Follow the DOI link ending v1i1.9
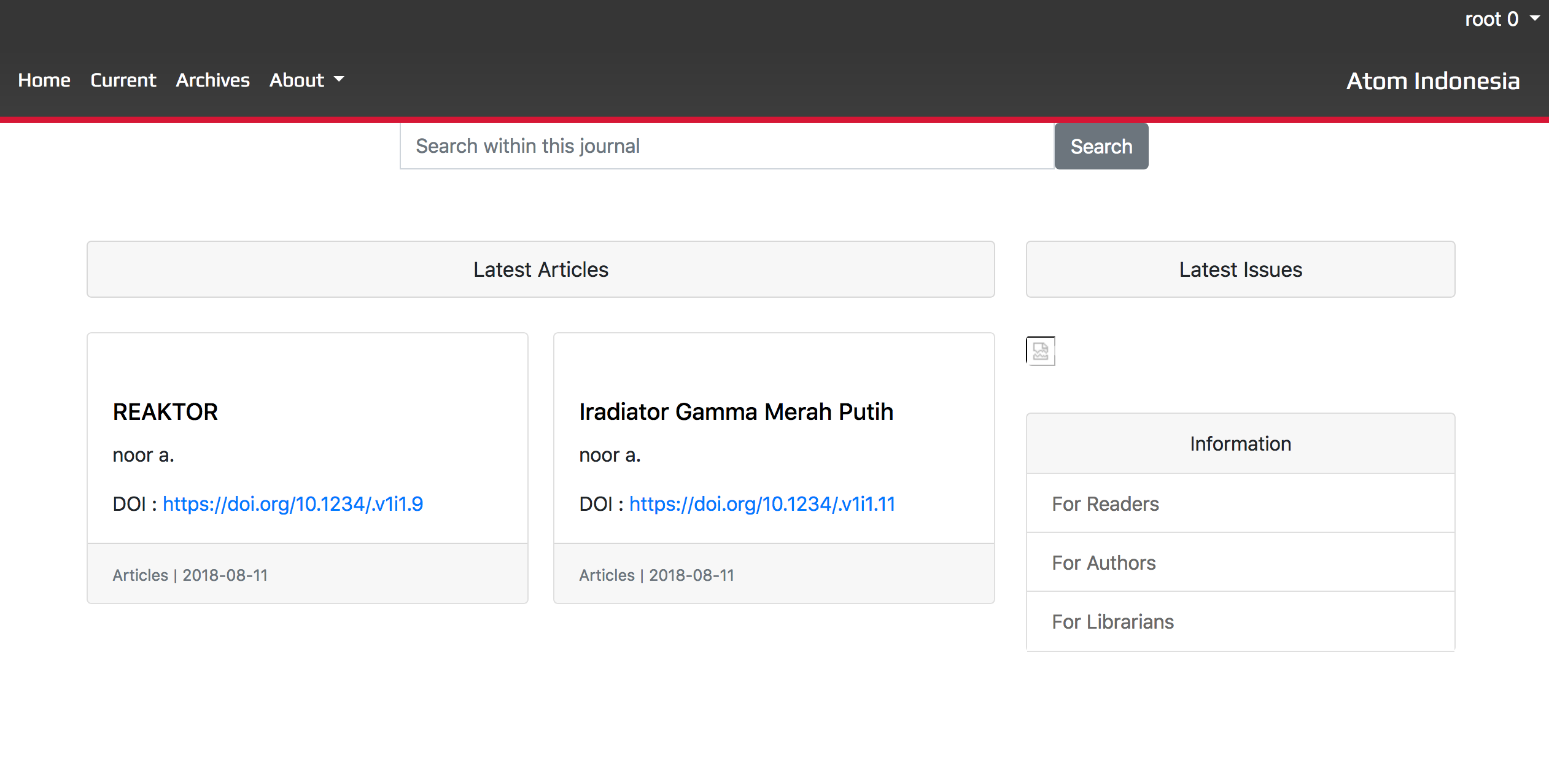Viewport: 1549px width, 784px height. 292,504
